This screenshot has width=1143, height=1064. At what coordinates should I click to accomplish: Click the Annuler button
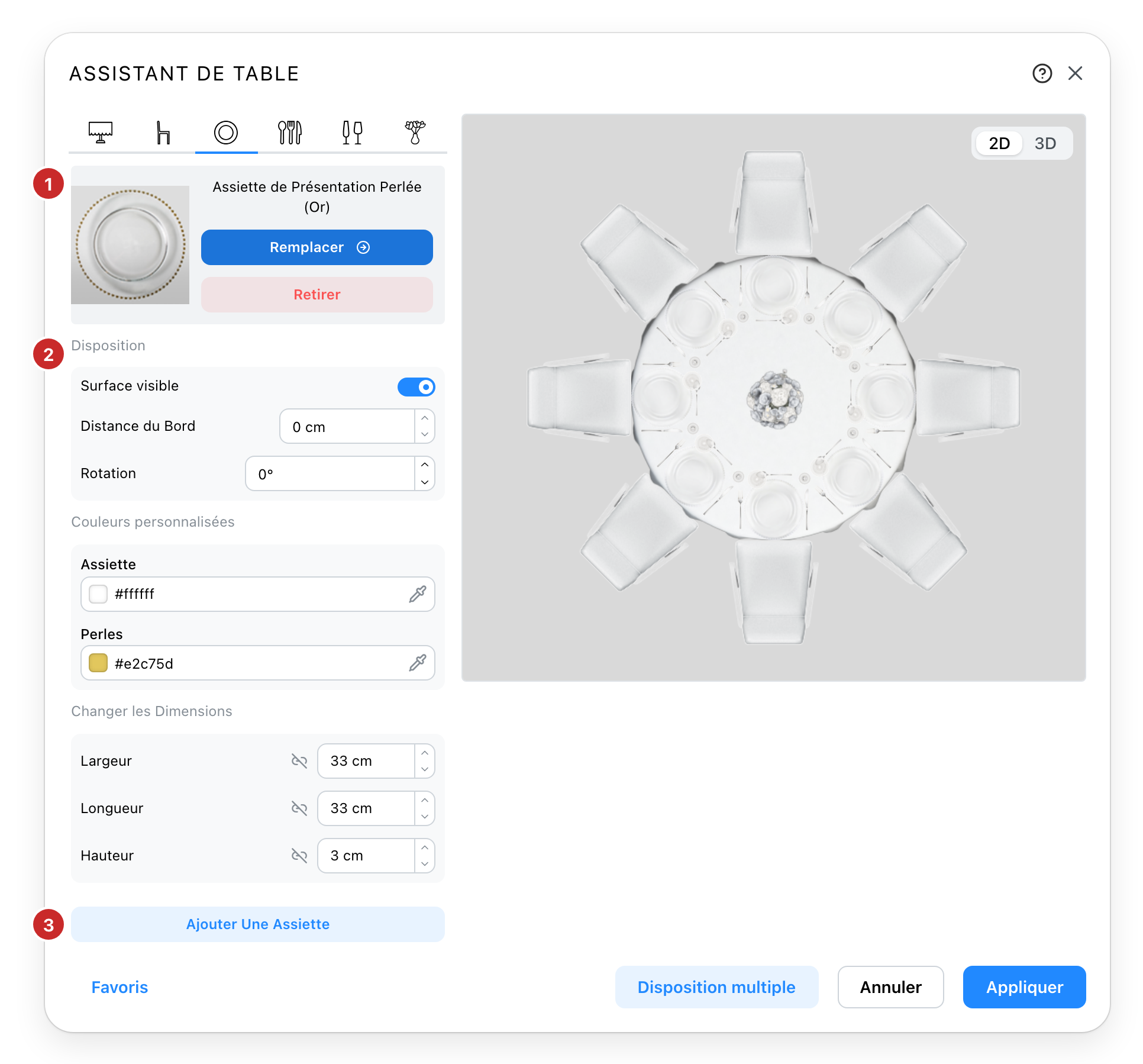pyautogui.click(x=890, y=987)
